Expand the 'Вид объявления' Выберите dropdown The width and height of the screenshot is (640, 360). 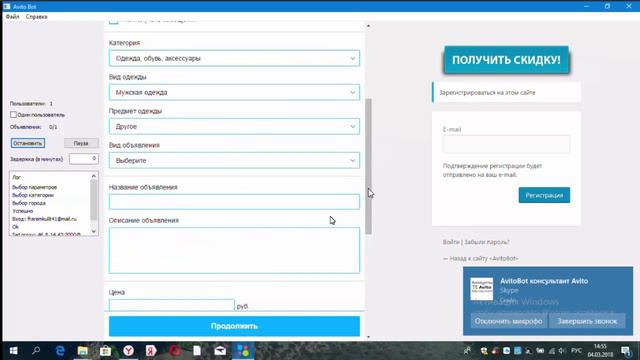coord(234,160)
